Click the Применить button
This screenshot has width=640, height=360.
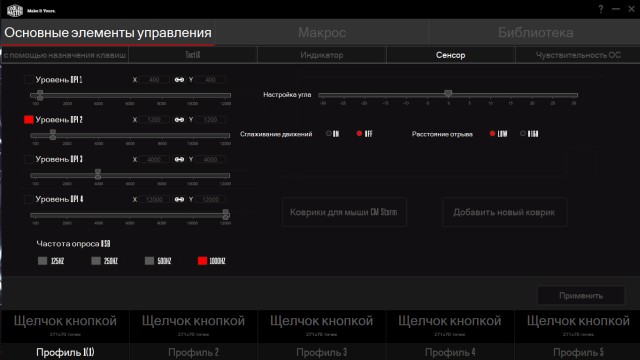click(581, 296)
